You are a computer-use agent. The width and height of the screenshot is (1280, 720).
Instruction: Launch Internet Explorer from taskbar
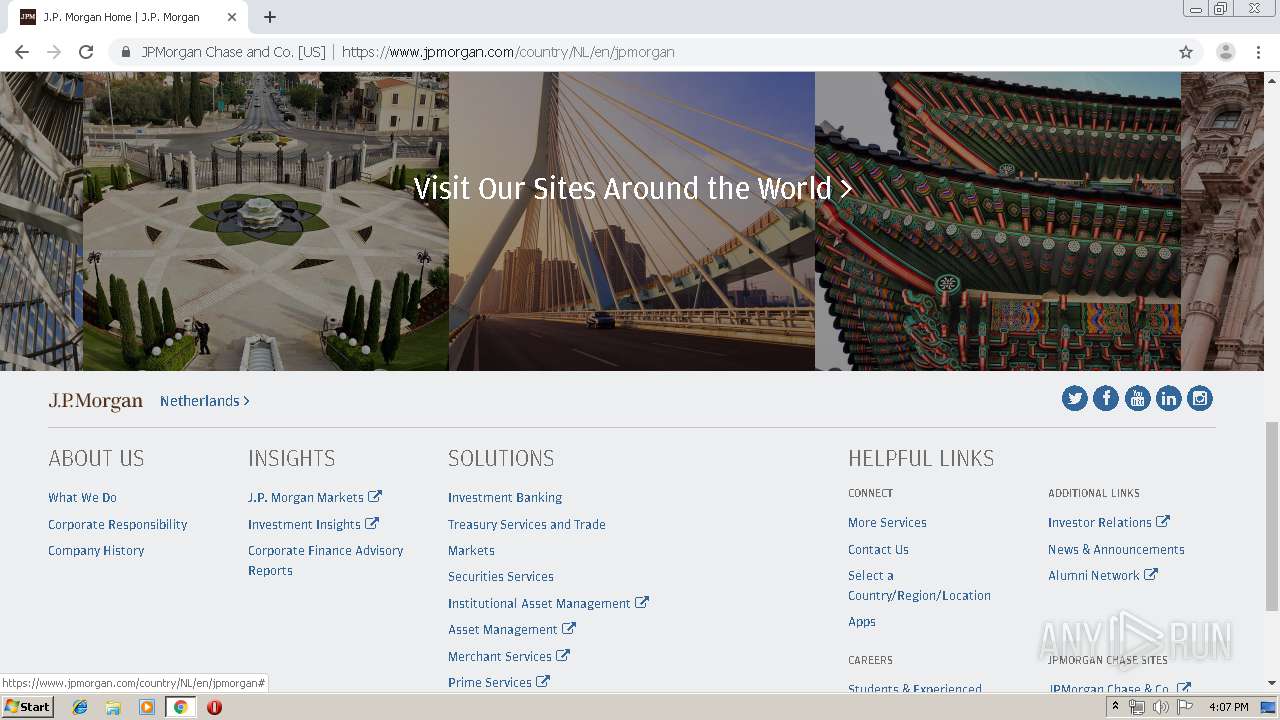click(80, 707)
